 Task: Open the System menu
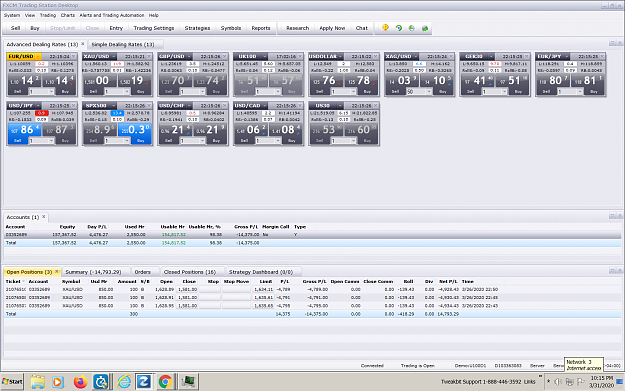pos(12,15)
